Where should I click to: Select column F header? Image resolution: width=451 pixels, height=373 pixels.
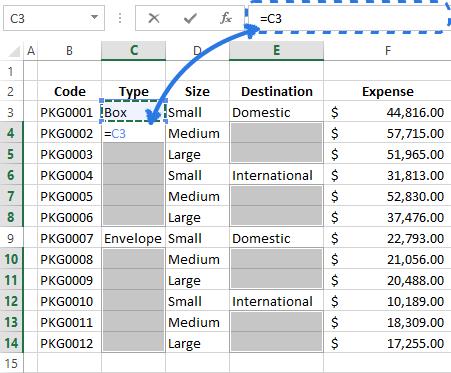(x=387, y=50)
